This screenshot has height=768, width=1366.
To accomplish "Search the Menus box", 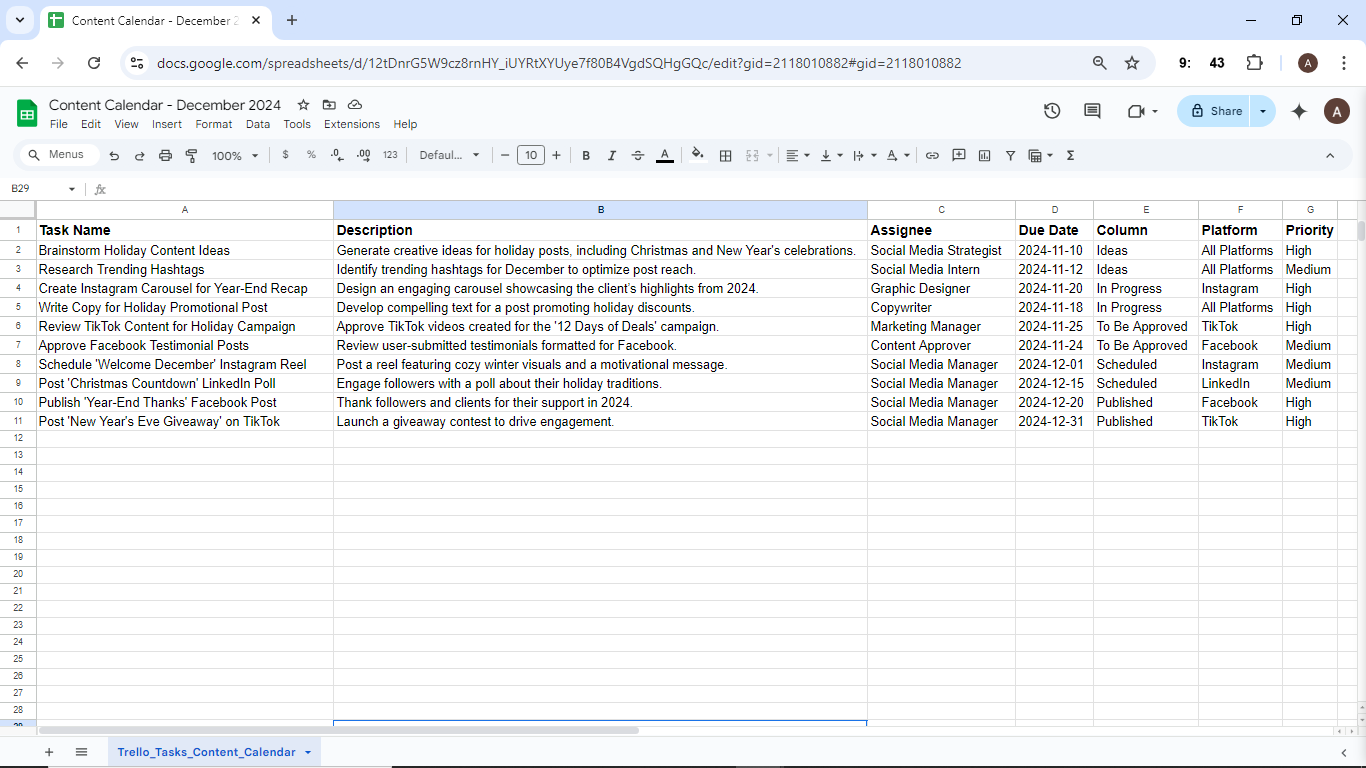I will [x=60, y=155].
